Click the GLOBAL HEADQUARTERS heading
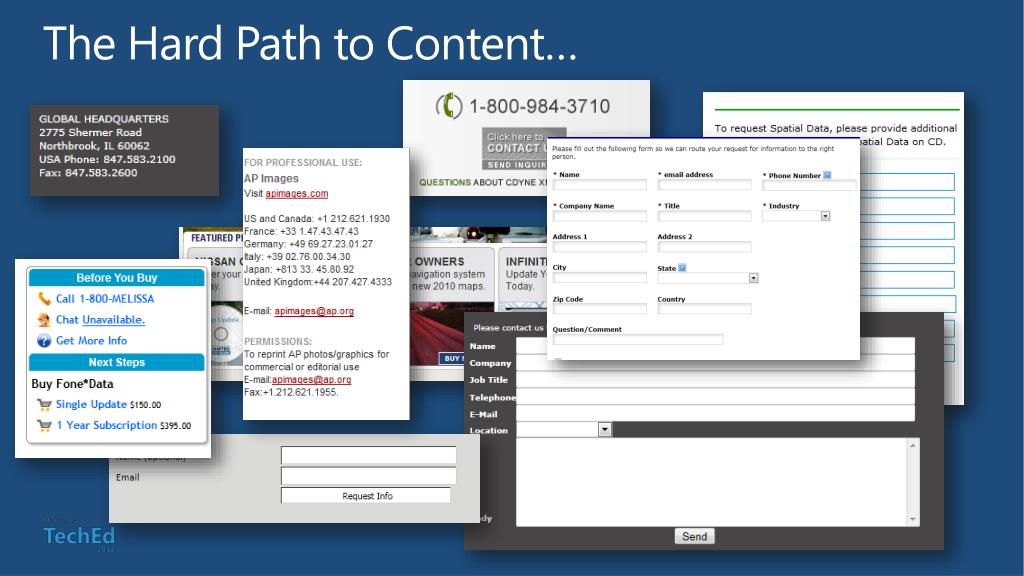This screenshot has width=1024, height=576. (104, 119)
